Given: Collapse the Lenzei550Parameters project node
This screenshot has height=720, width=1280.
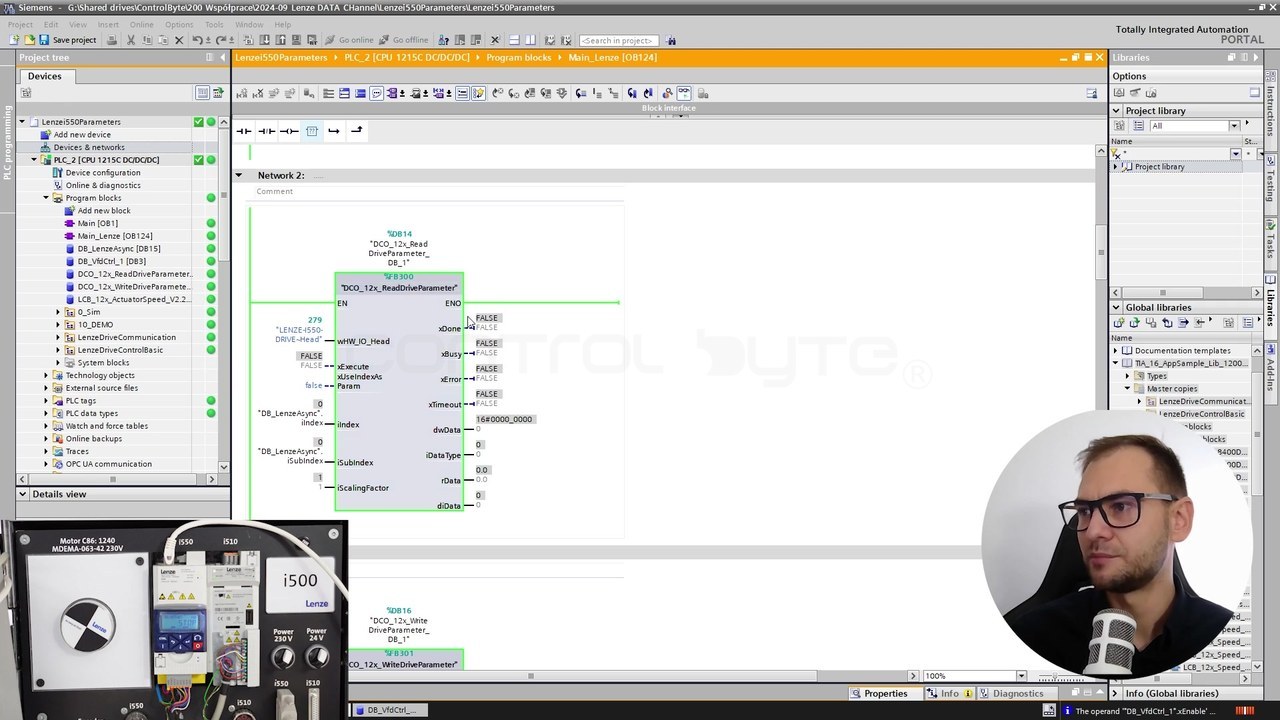Looking at the screenshot, I should click(22, 122).
